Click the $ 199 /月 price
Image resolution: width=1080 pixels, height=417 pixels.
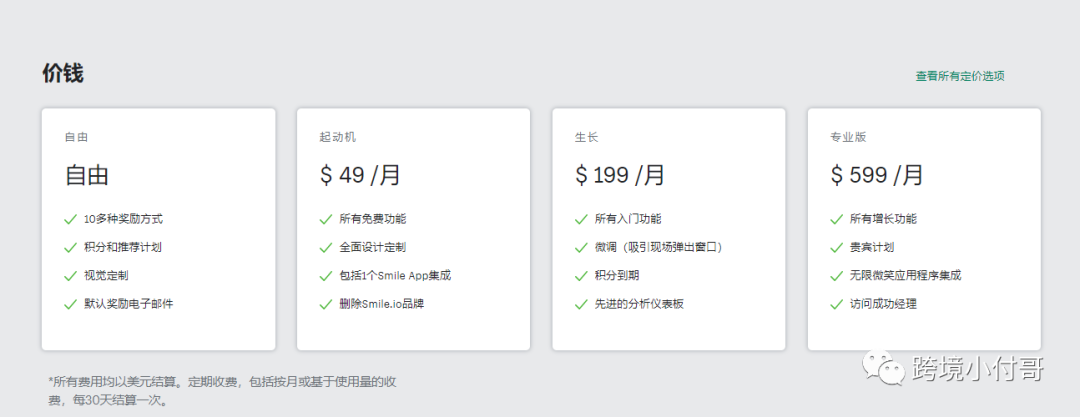620,175
